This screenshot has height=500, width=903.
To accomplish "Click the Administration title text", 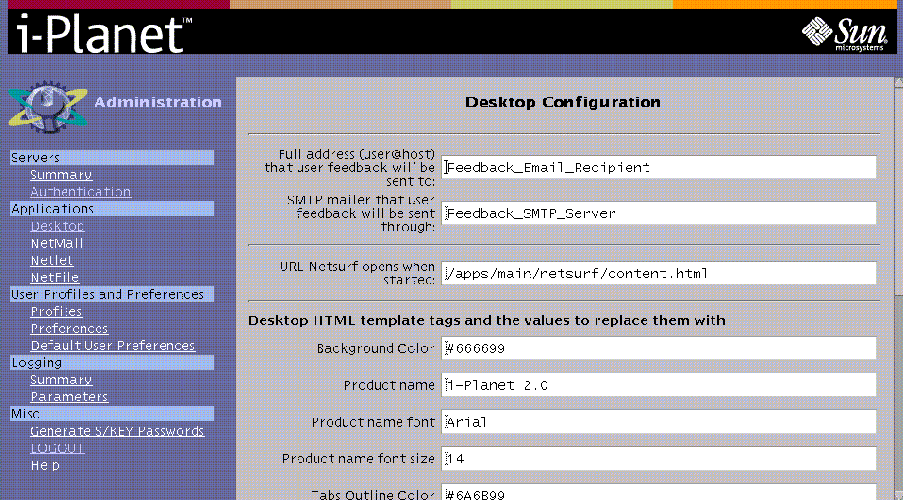I will (158, 102).
